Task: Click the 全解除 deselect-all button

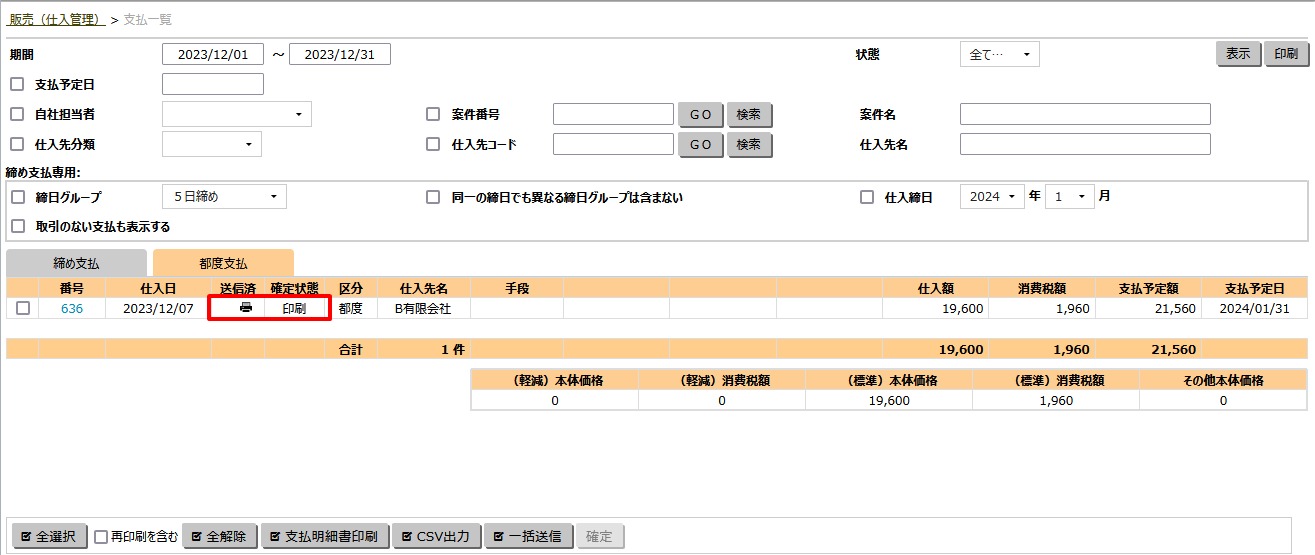Action: tap(219, 536)
